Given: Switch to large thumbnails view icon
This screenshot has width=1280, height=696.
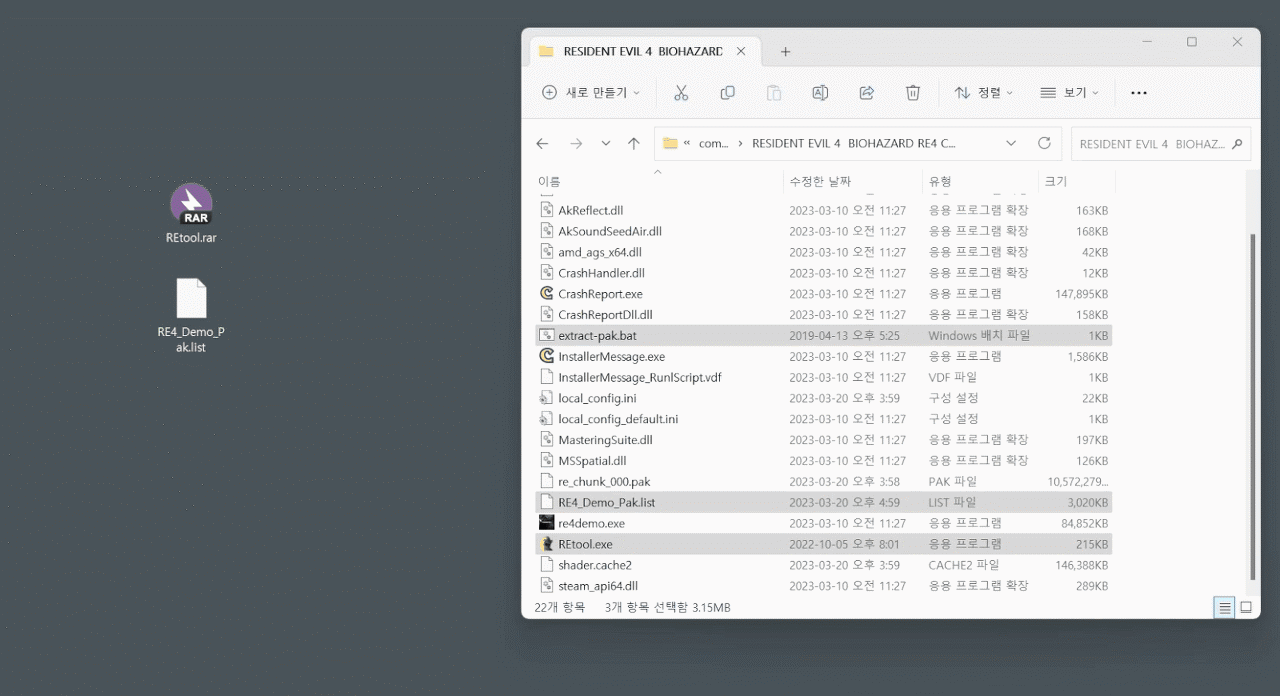Looking at the screenshot, I should click(x=1246, y=607).
